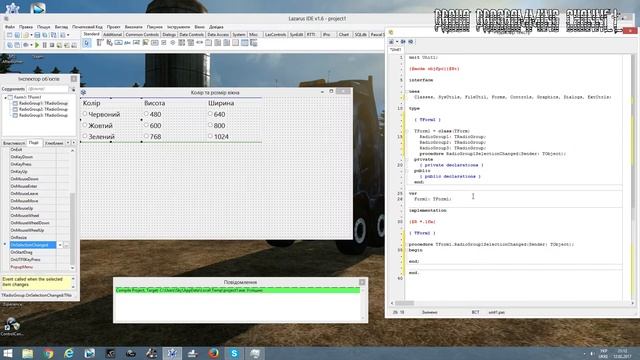
Task: Stop the program using the stop icon
Action: (x=52, y=45)
